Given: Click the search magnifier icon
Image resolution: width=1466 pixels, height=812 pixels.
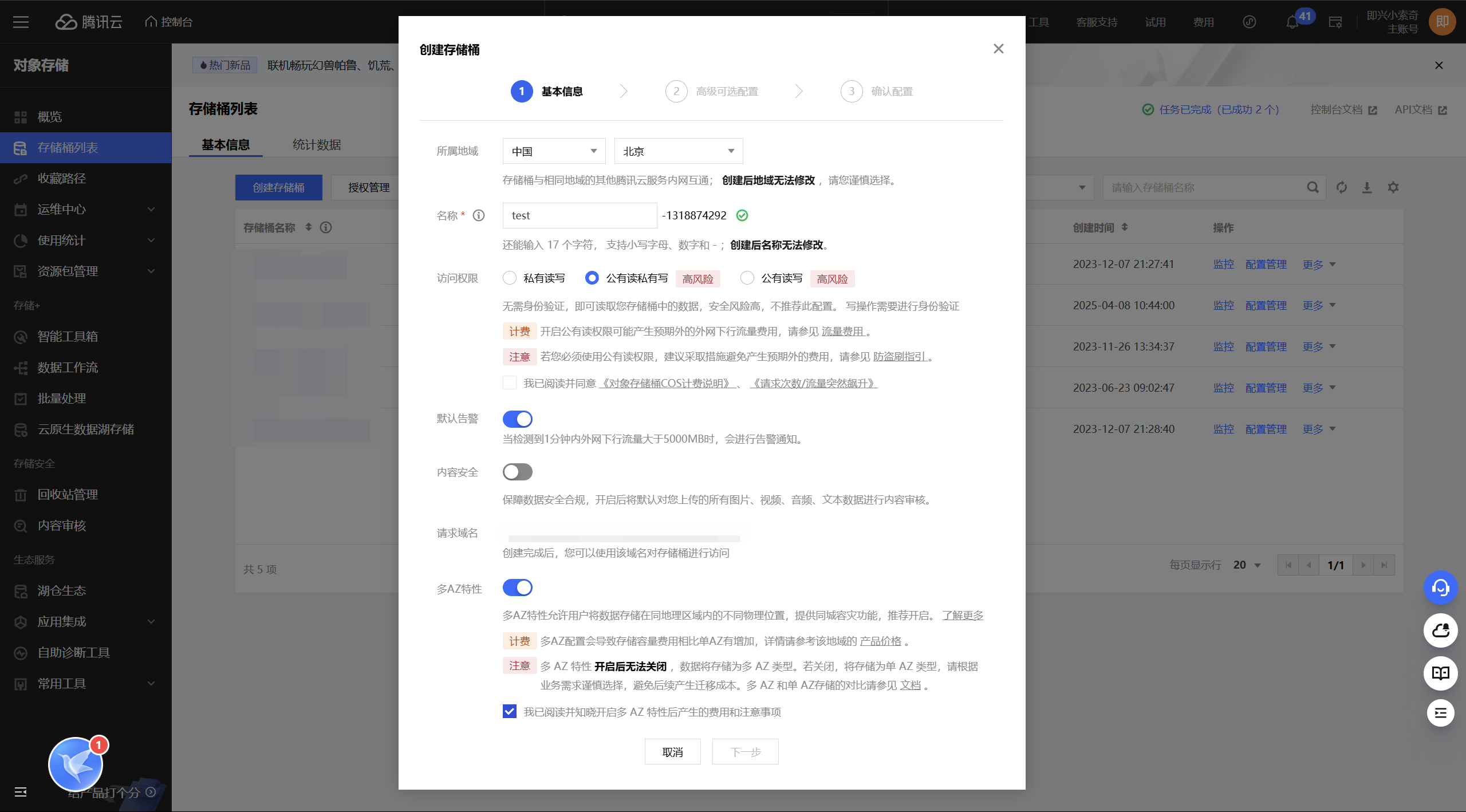Looking at the screenshot, I should pos(1313,187).
